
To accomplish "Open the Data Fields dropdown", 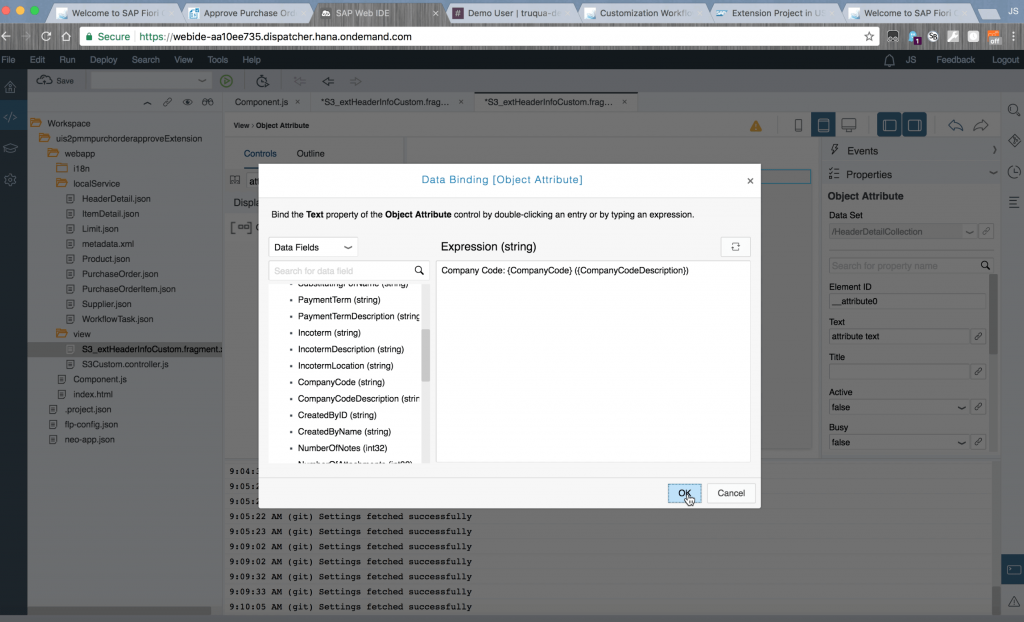I will click(313, 247).
